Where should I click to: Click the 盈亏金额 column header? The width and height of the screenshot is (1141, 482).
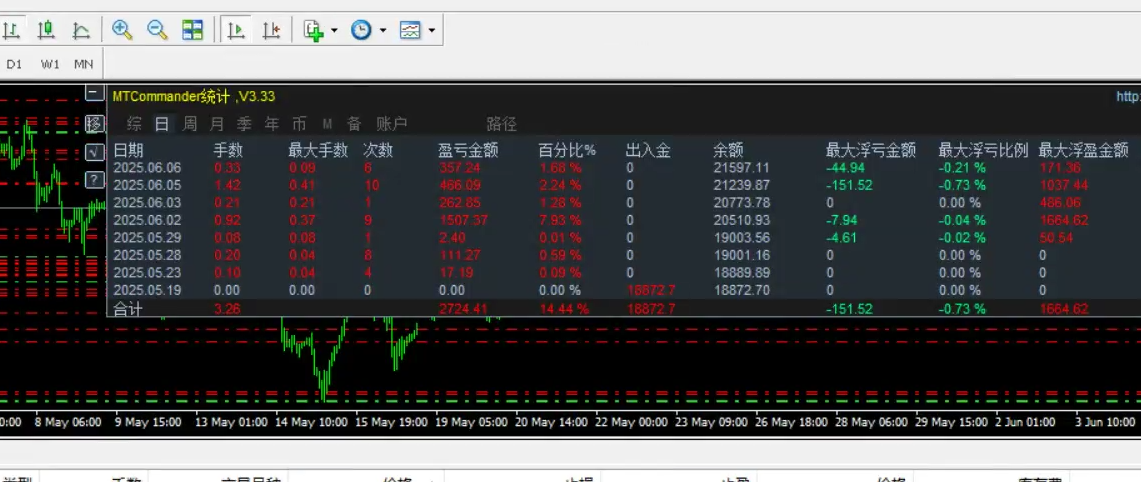pyautogui.click(x=468, y=151)
